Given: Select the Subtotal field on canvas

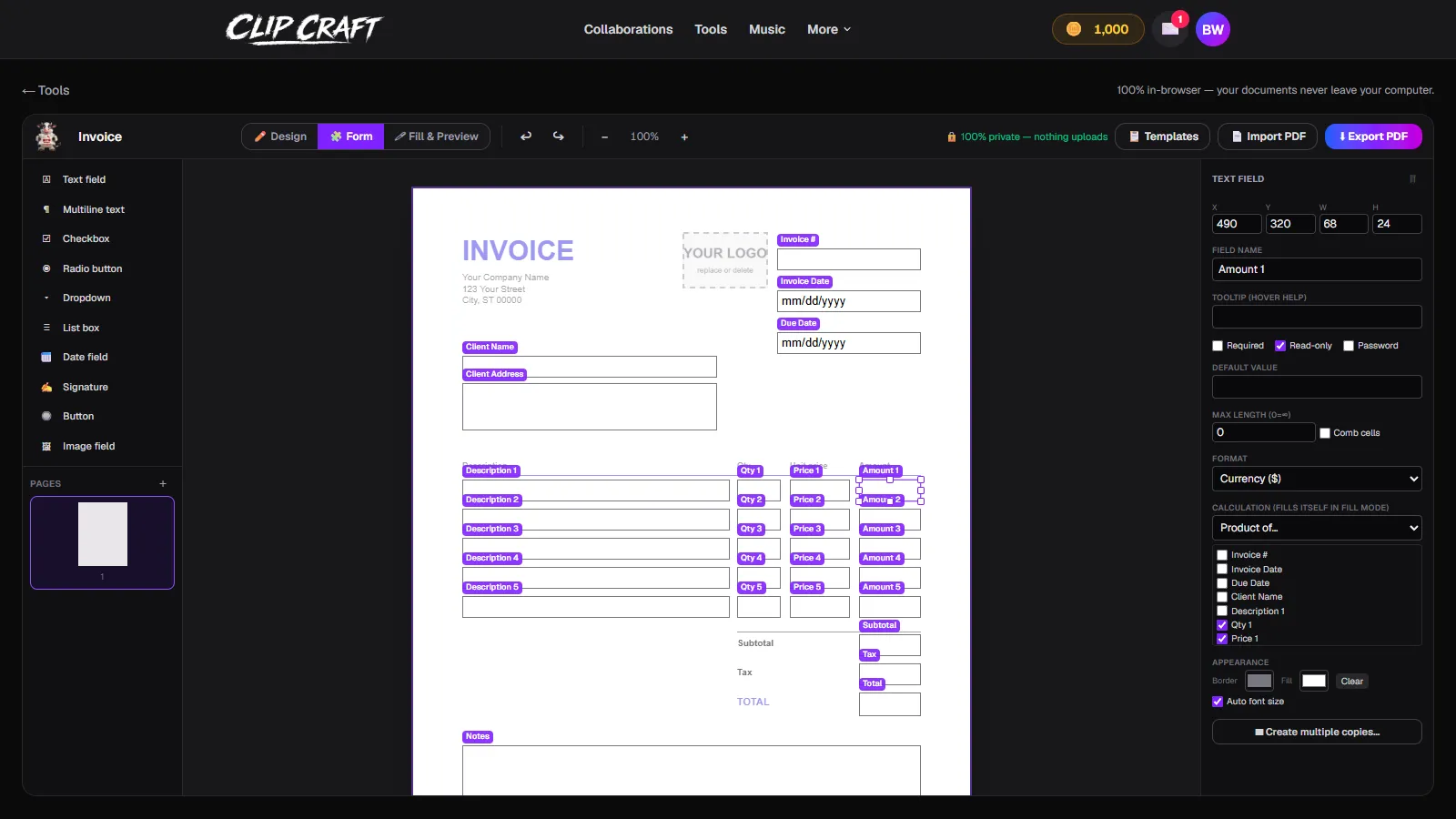Looking at the screenshot, I should coord(890,645).
